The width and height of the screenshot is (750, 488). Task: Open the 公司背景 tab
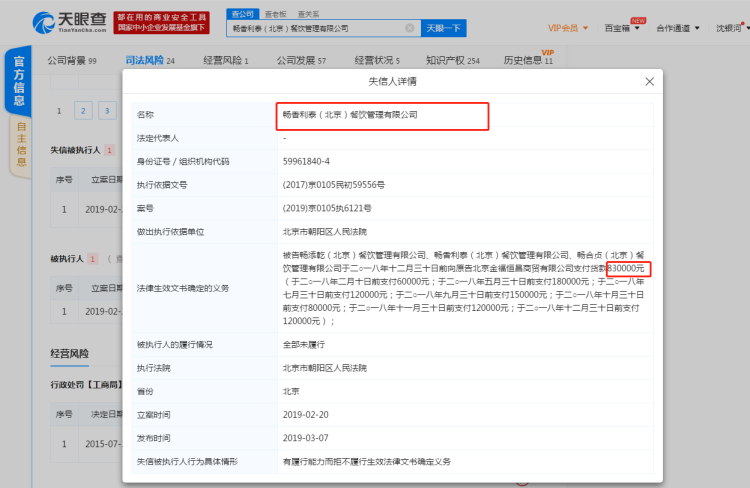pos(72,60)
